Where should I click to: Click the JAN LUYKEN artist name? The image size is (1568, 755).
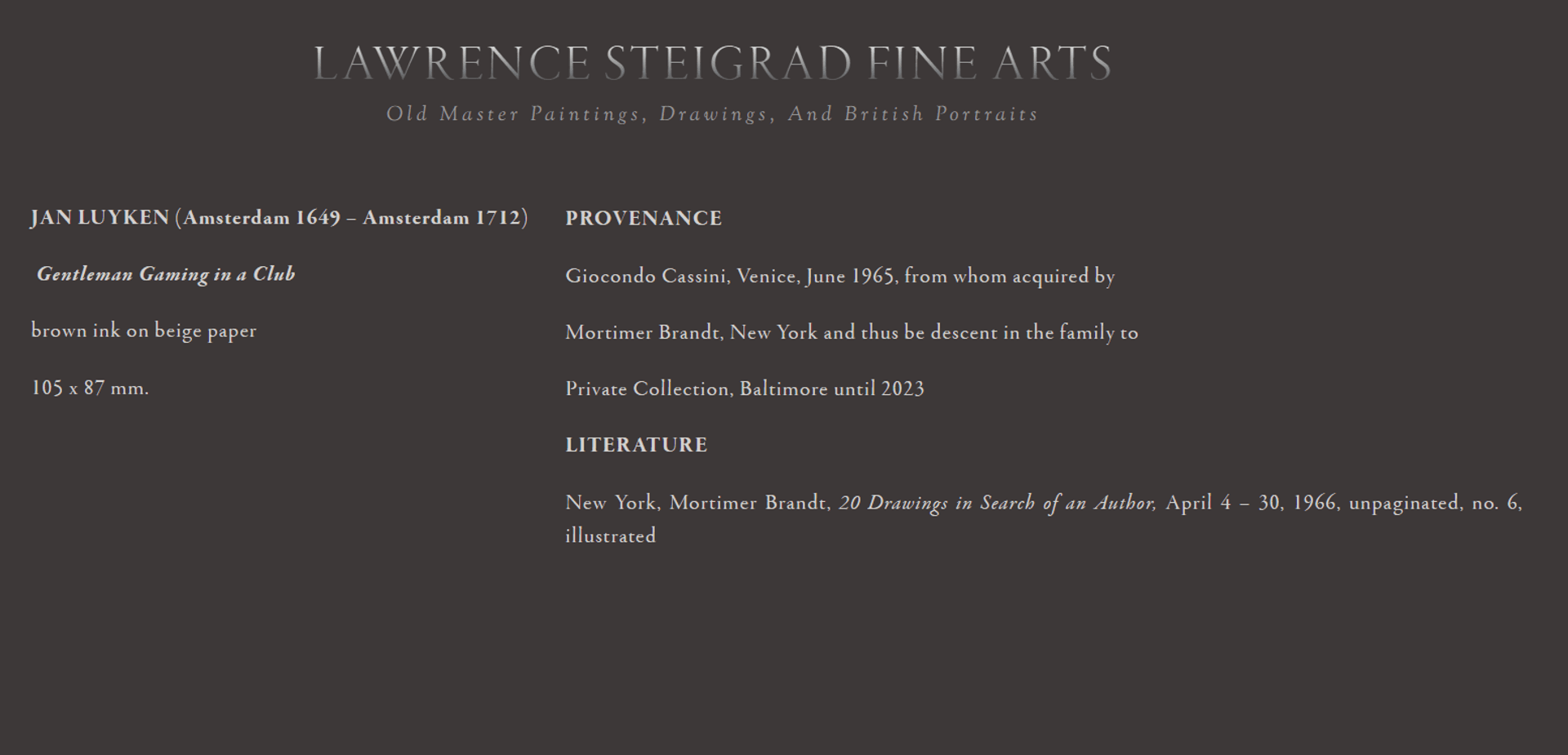[100, 218]
